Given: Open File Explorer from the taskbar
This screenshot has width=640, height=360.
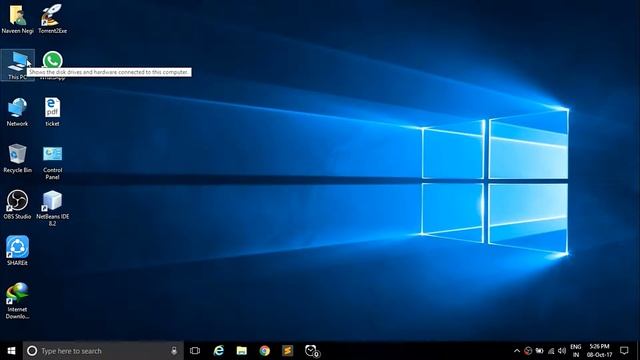Looking at the screenshot, I should (242, 351).
